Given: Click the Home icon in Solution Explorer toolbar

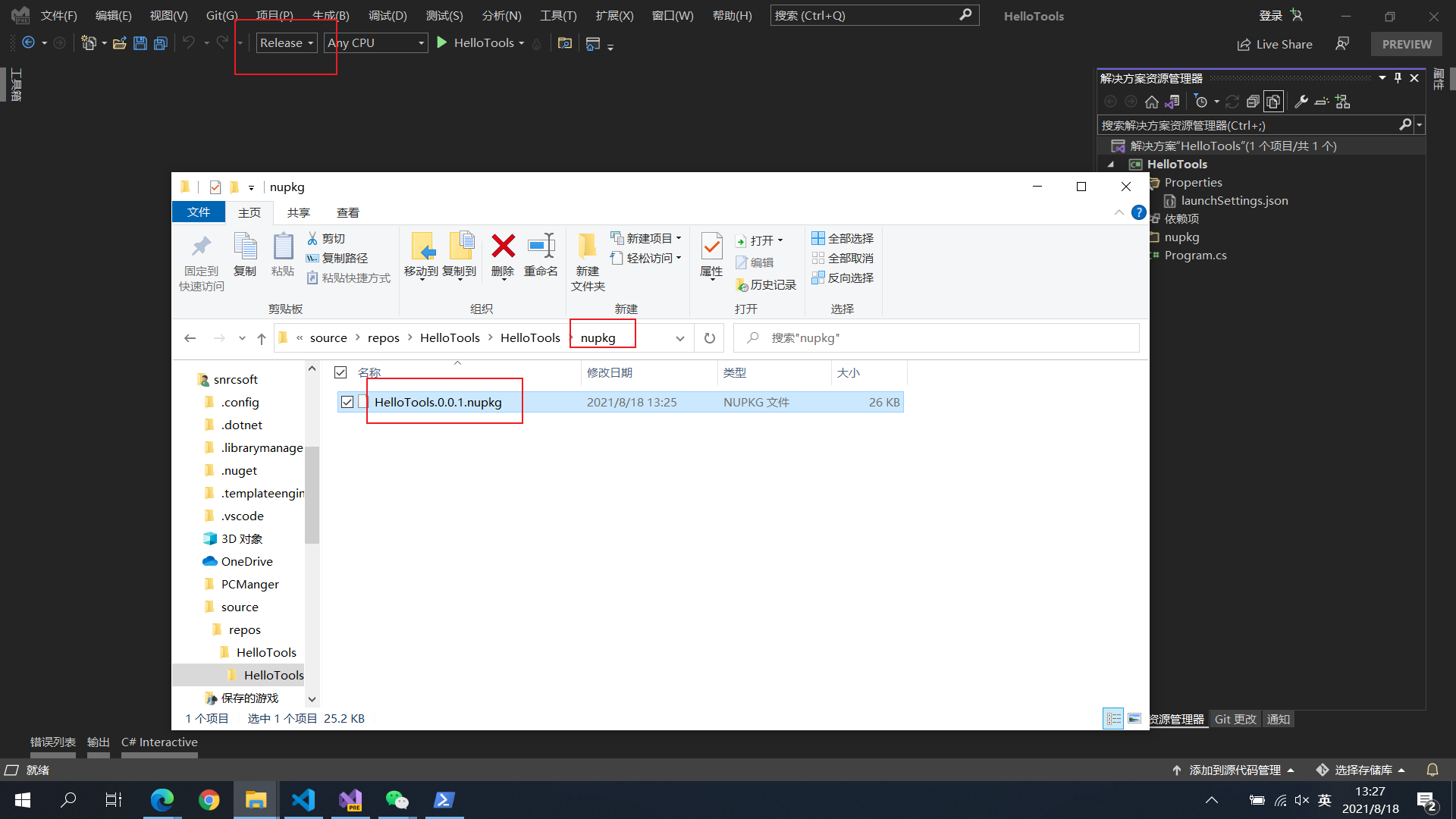Looking at the screenshot, I should (1151, 102).
